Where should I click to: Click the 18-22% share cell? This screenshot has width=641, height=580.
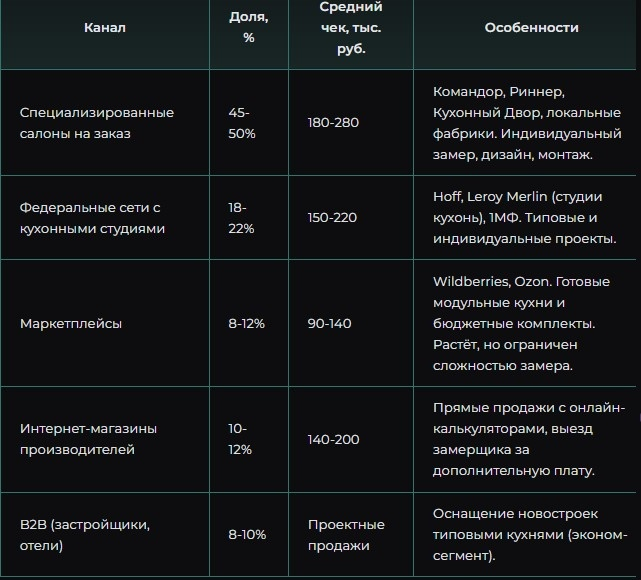click(241, 218)
